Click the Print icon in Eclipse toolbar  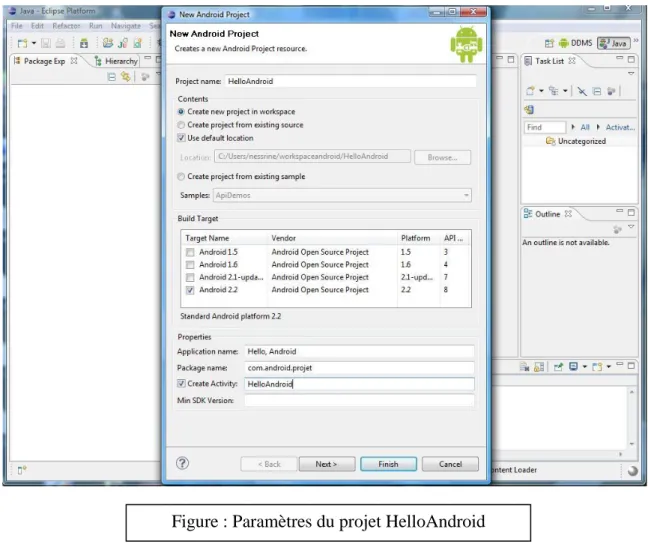pos(60,43)
